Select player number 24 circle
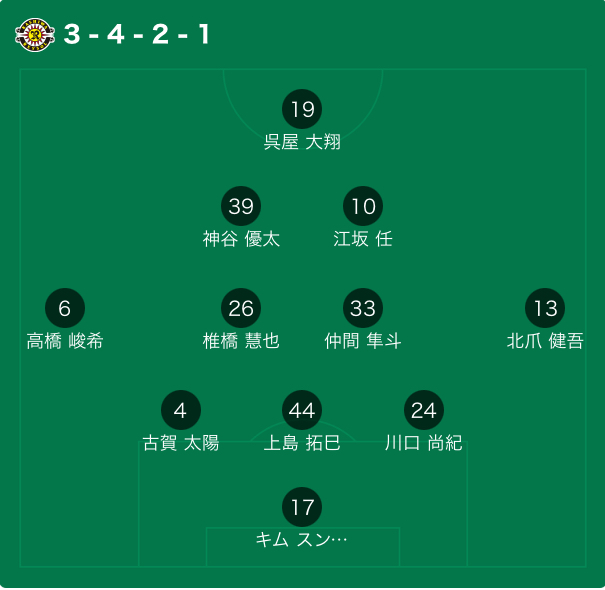Image resolution: width=605 pixels, height=590 pixels. (424, 410)
